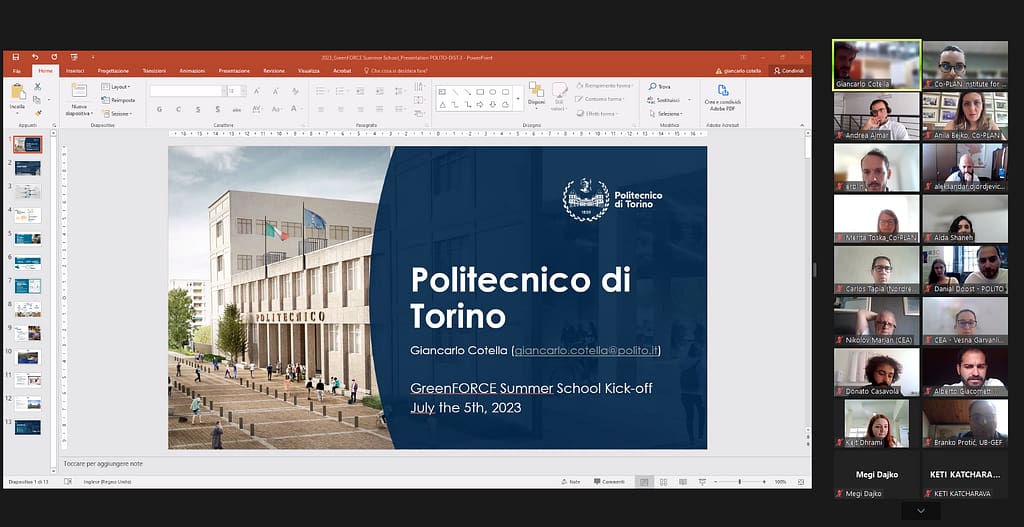Select the triangle shape in shapes gallery
The height and width of the screenshot is (527, 1024).
(x=442, y=104)
